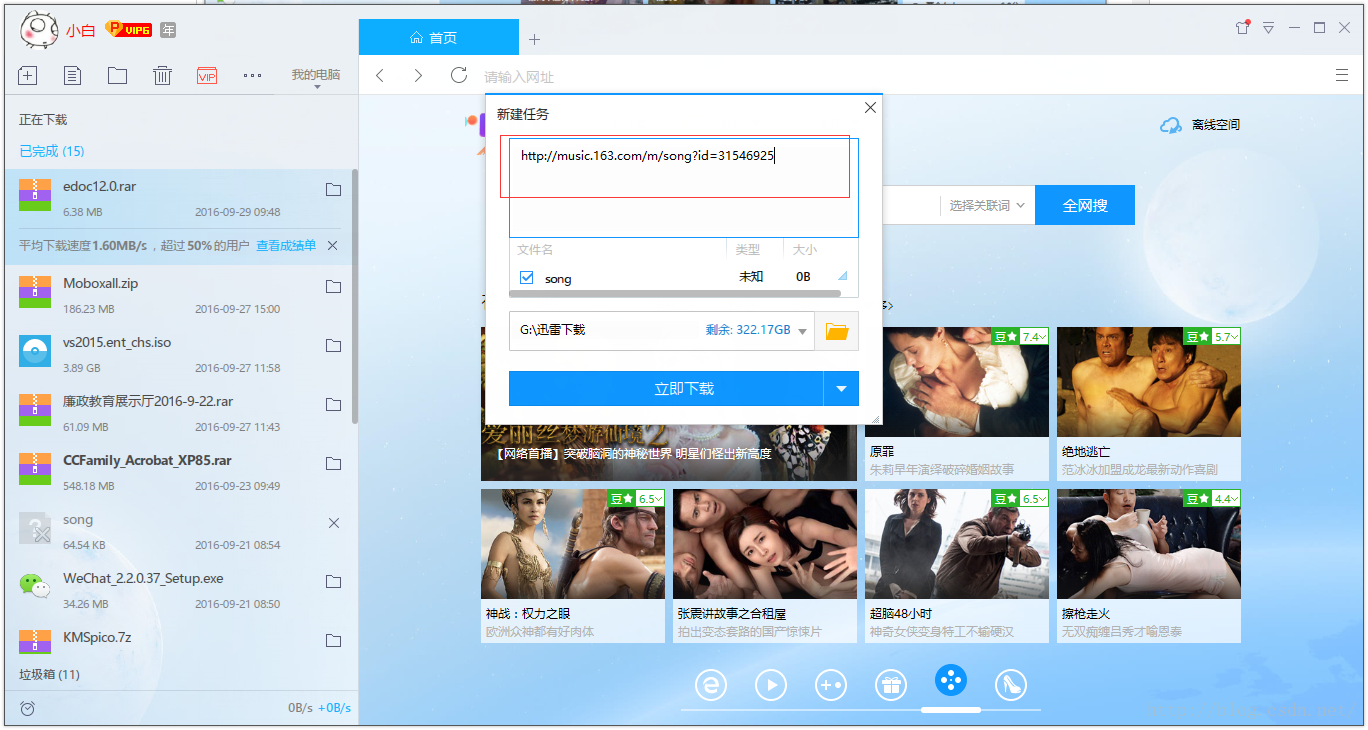This screenshot has height=730, width=1368.
Task: Remove the failed song task with X
Action: click(334, 523)
